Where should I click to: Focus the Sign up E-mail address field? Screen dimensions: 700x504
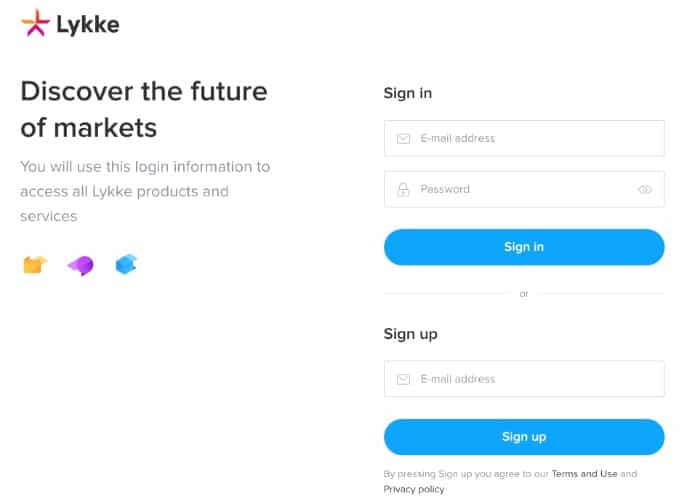coord(524,379)
